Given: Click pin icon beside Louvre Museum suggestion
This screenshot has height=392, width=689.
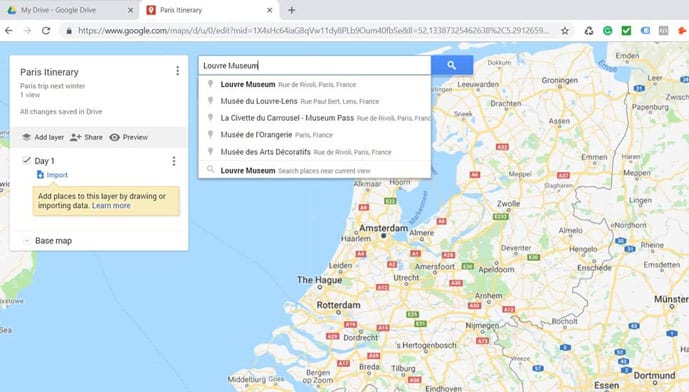Looking at the screenshot, I should click(x=210, y=84).
